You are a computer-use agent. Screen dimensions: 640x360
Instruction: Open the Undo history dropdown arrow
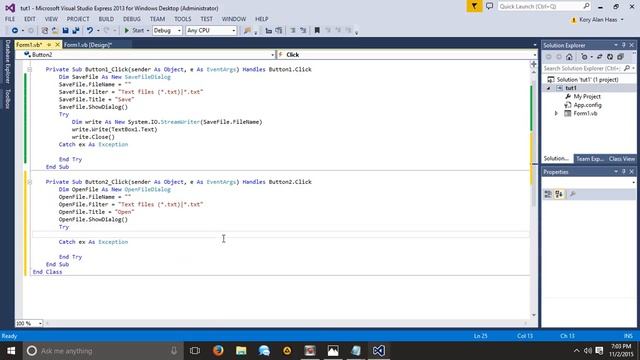coord(98,31)
